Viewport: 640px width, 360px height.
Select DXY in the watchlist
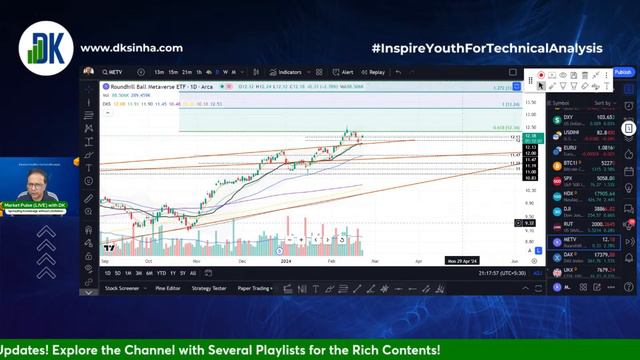[x=584, y=120]
